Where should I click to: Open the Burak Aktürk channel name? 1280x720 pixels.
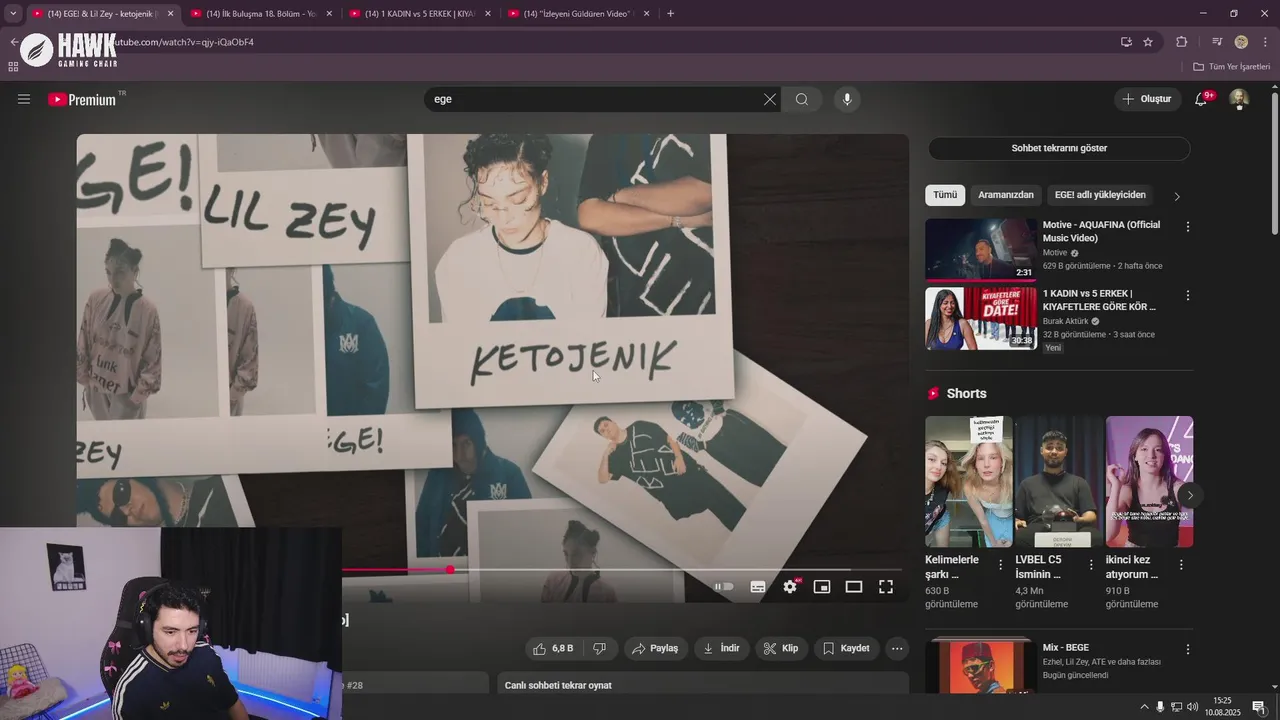[1066, 321]
